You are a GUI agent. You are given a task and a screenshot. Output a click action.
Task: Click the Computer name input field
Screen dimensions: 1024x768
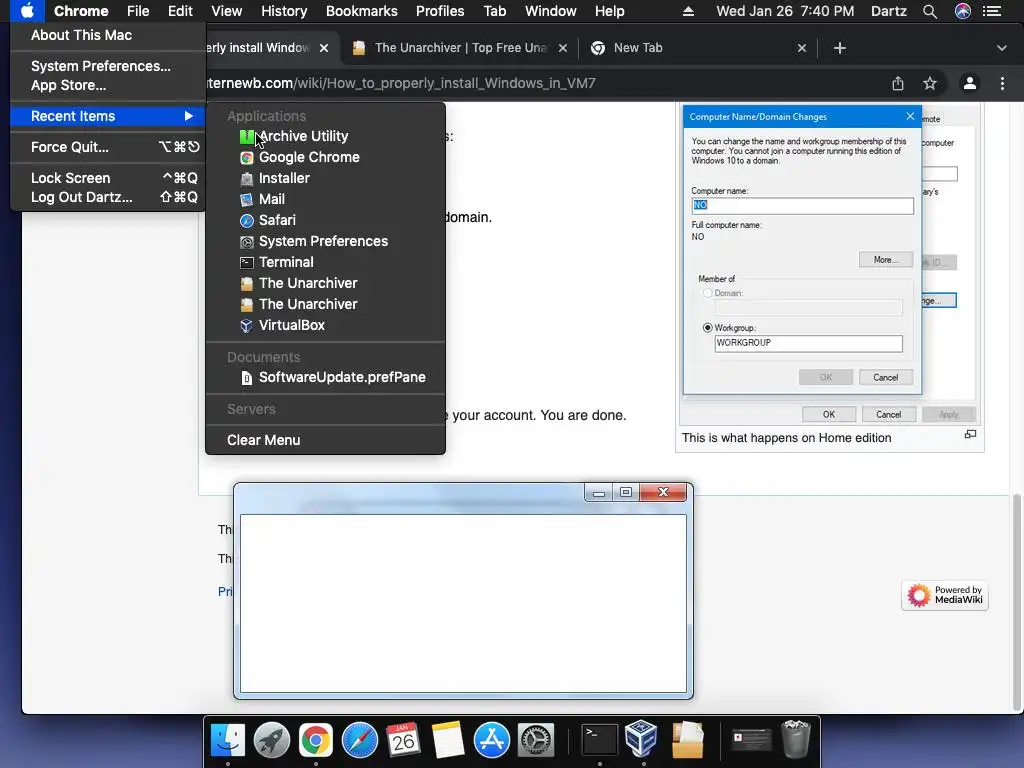pyautogui.click(x=802, y=205)
